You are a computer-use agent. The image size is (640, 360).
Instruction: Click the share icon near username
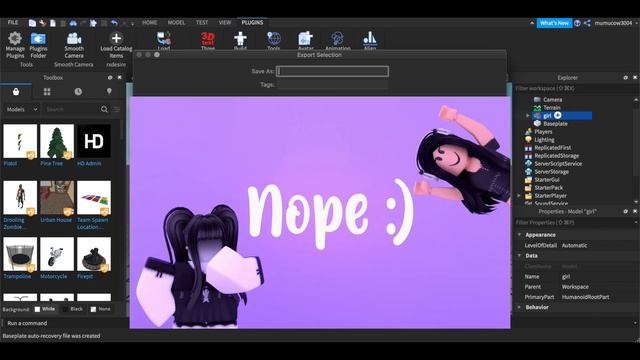pos(587,23)
